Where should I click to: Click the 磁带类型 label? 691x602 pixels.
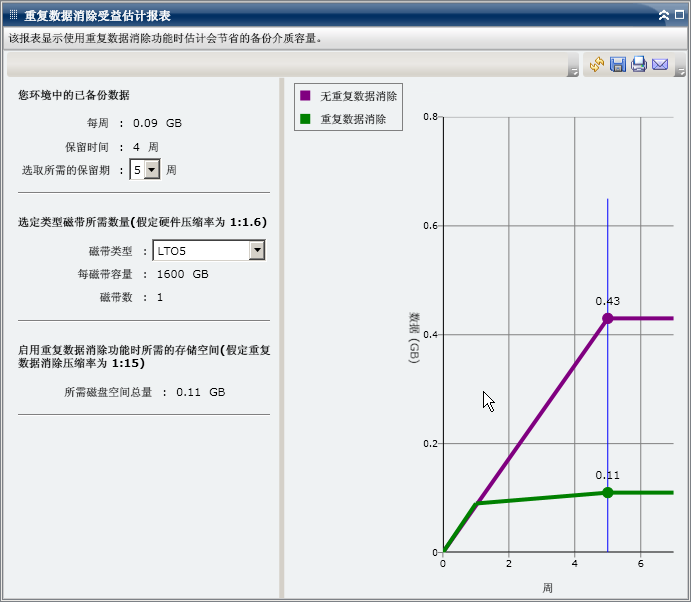pos(111,251)
